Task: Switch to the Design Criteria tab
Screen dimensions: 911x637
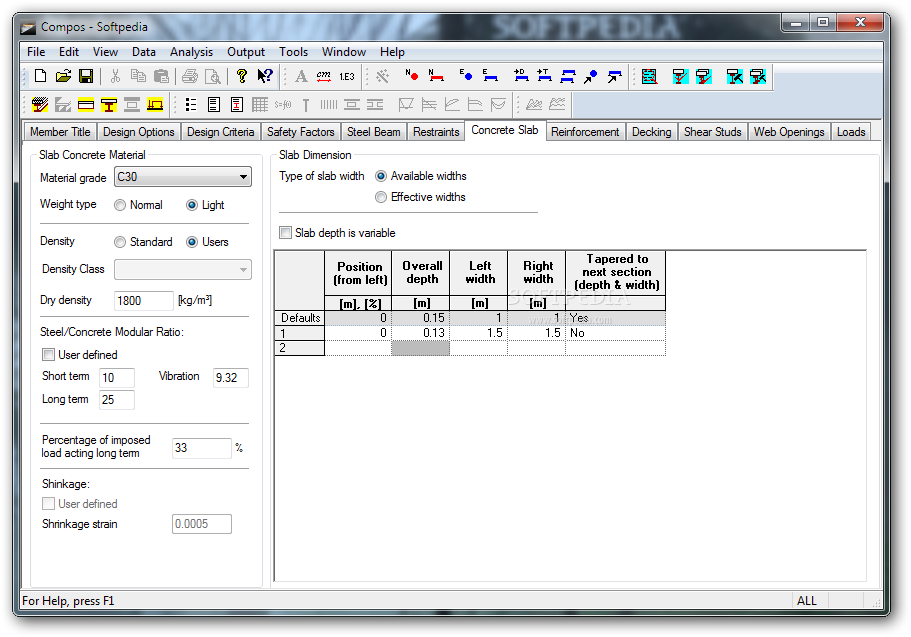Action: tap(220, 132)
